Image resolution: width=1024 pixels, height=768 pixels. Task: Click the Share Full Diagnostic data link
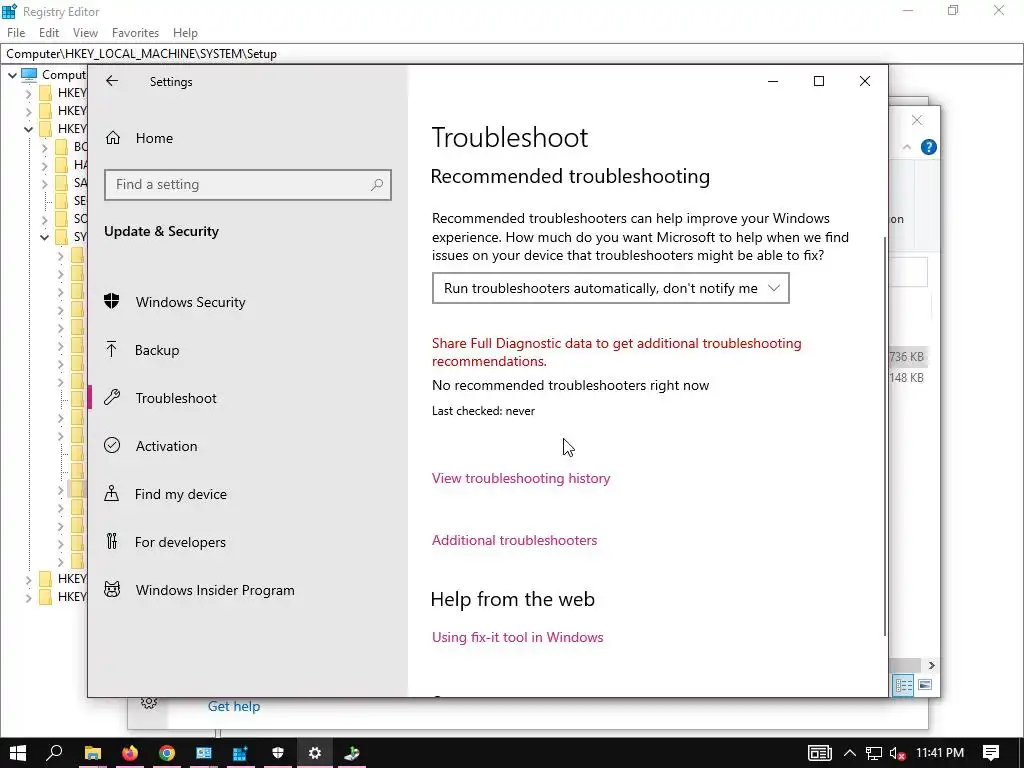(x=616, y=352)
